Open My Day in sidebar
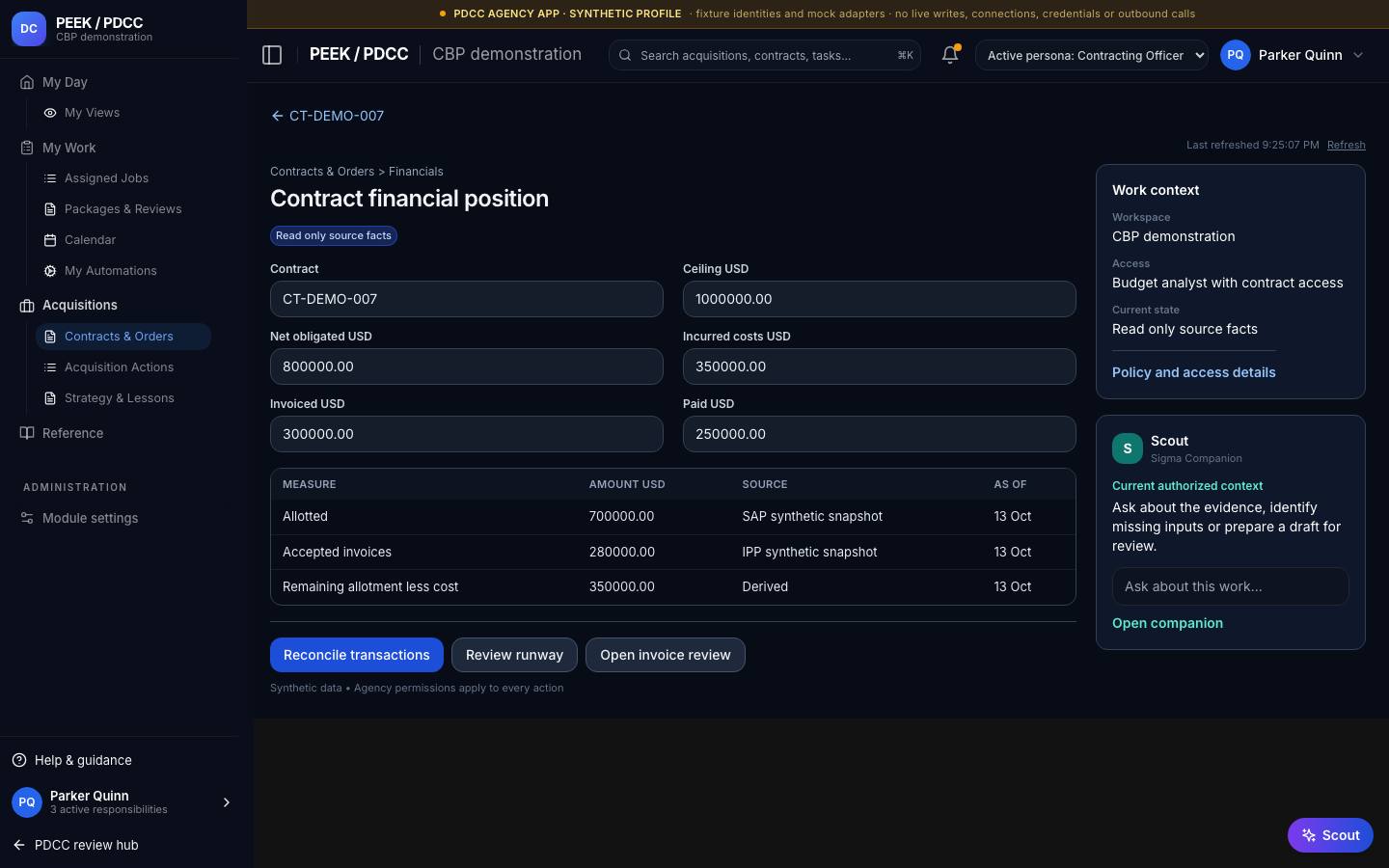Image resolution: width=1389 pixels, height=868 pixels. pos(65,82)
